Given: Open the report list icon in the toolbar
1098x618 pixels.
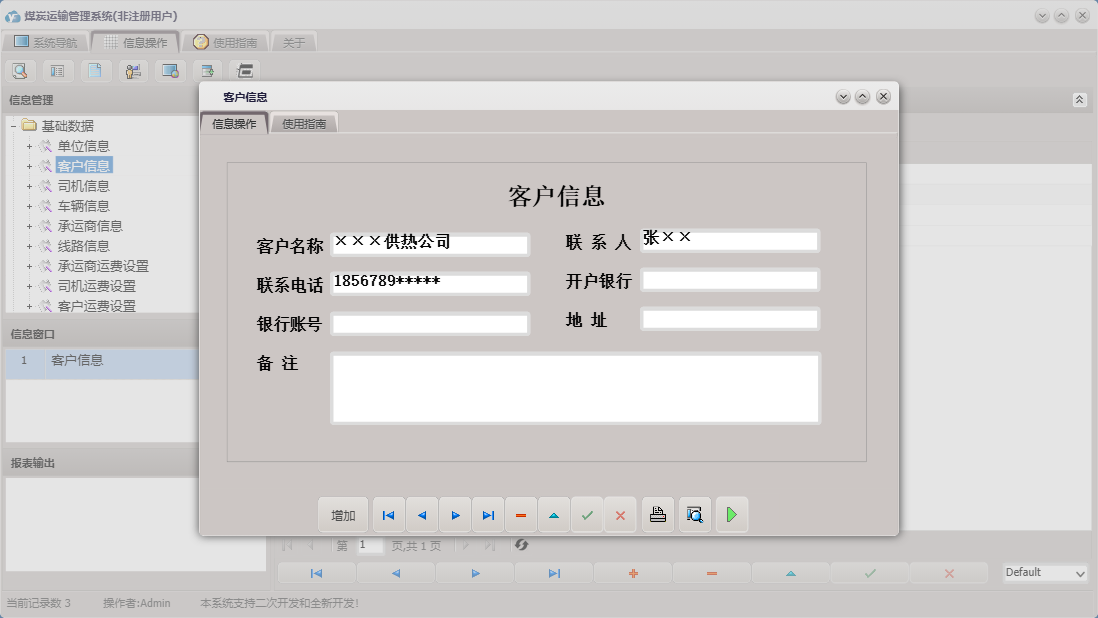Looking at the screenshot, I should click(x=57, y=71).
